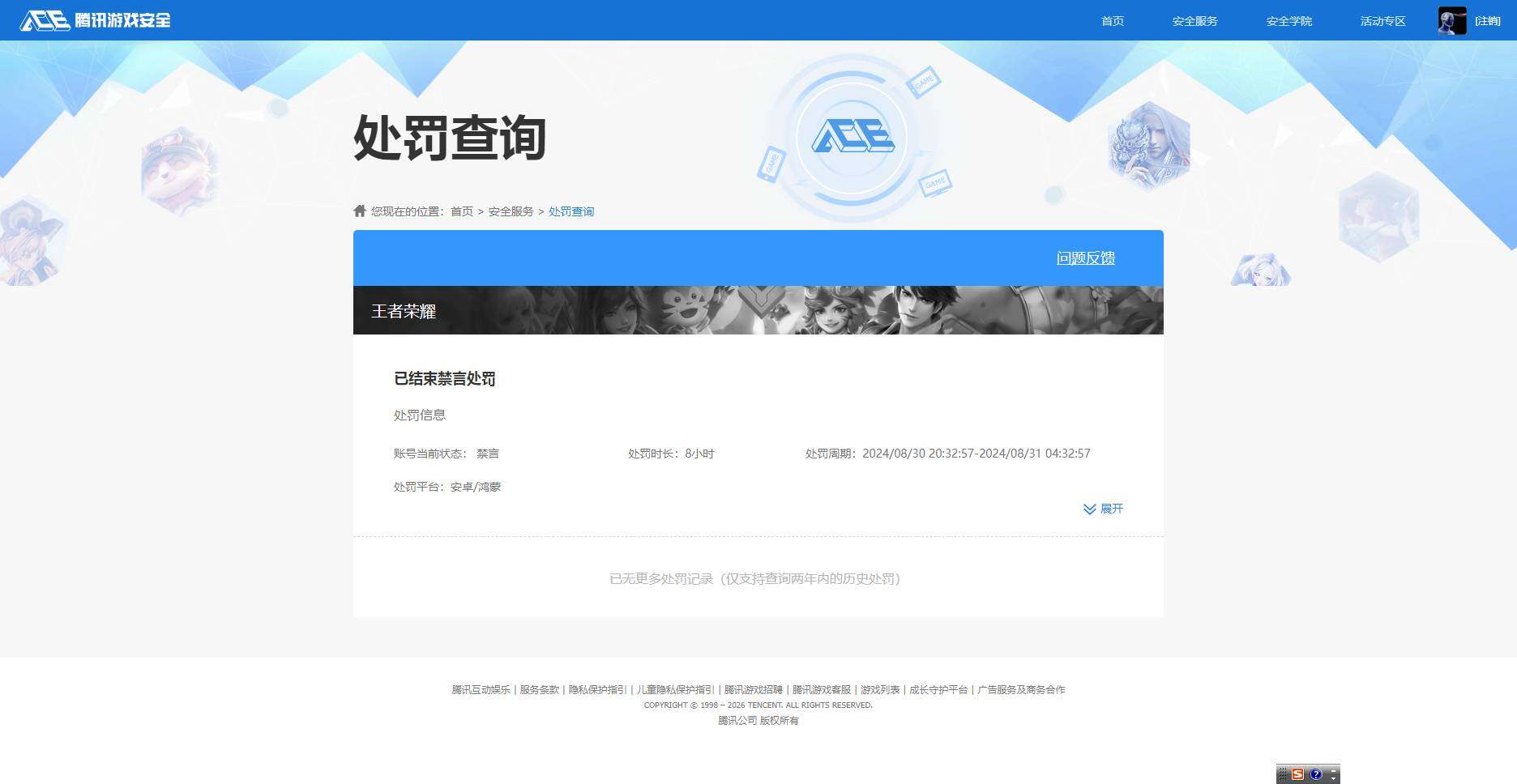Click the 问题反馈 feedback link
Image resolution: width=1517 pixels, height=784 pixels.
coord(1085,258)
